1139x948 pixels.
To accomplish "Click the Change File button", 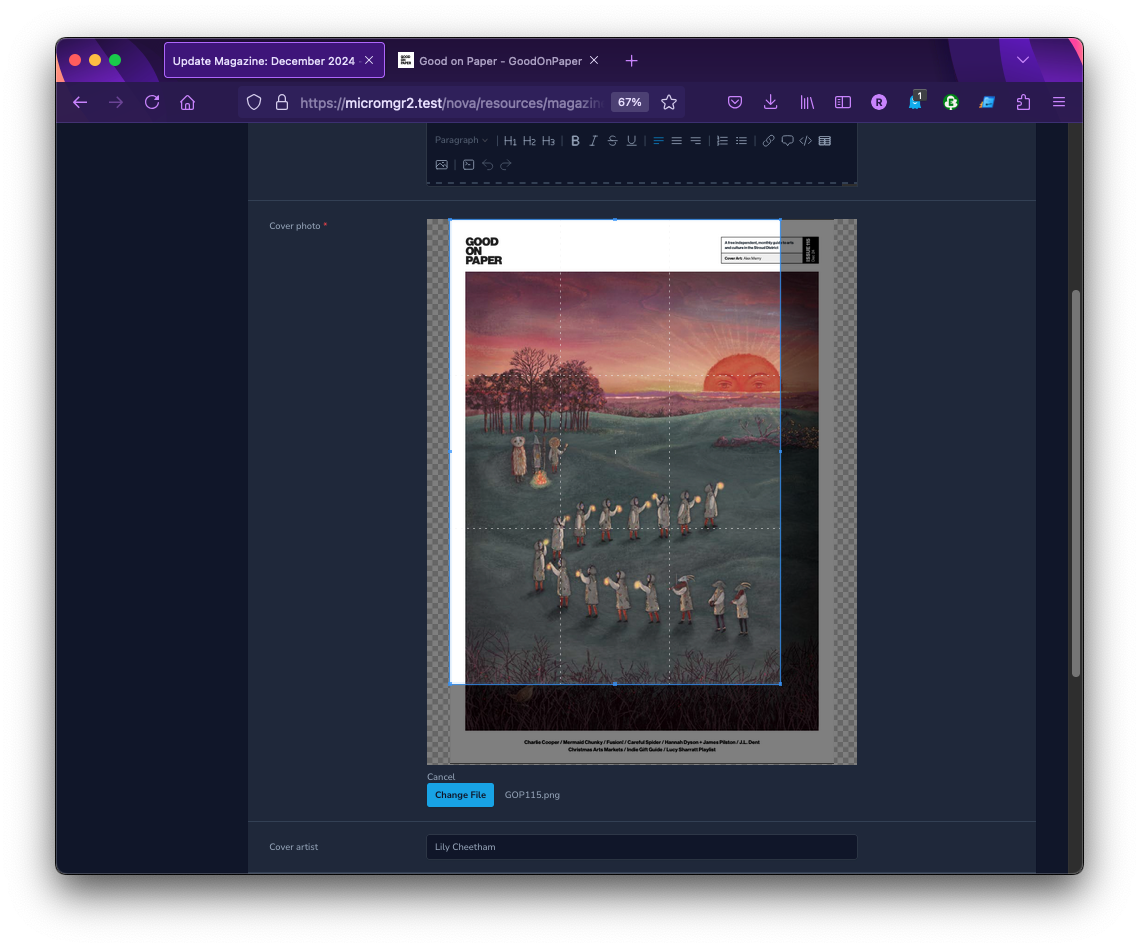I will [x=460, y=795].
